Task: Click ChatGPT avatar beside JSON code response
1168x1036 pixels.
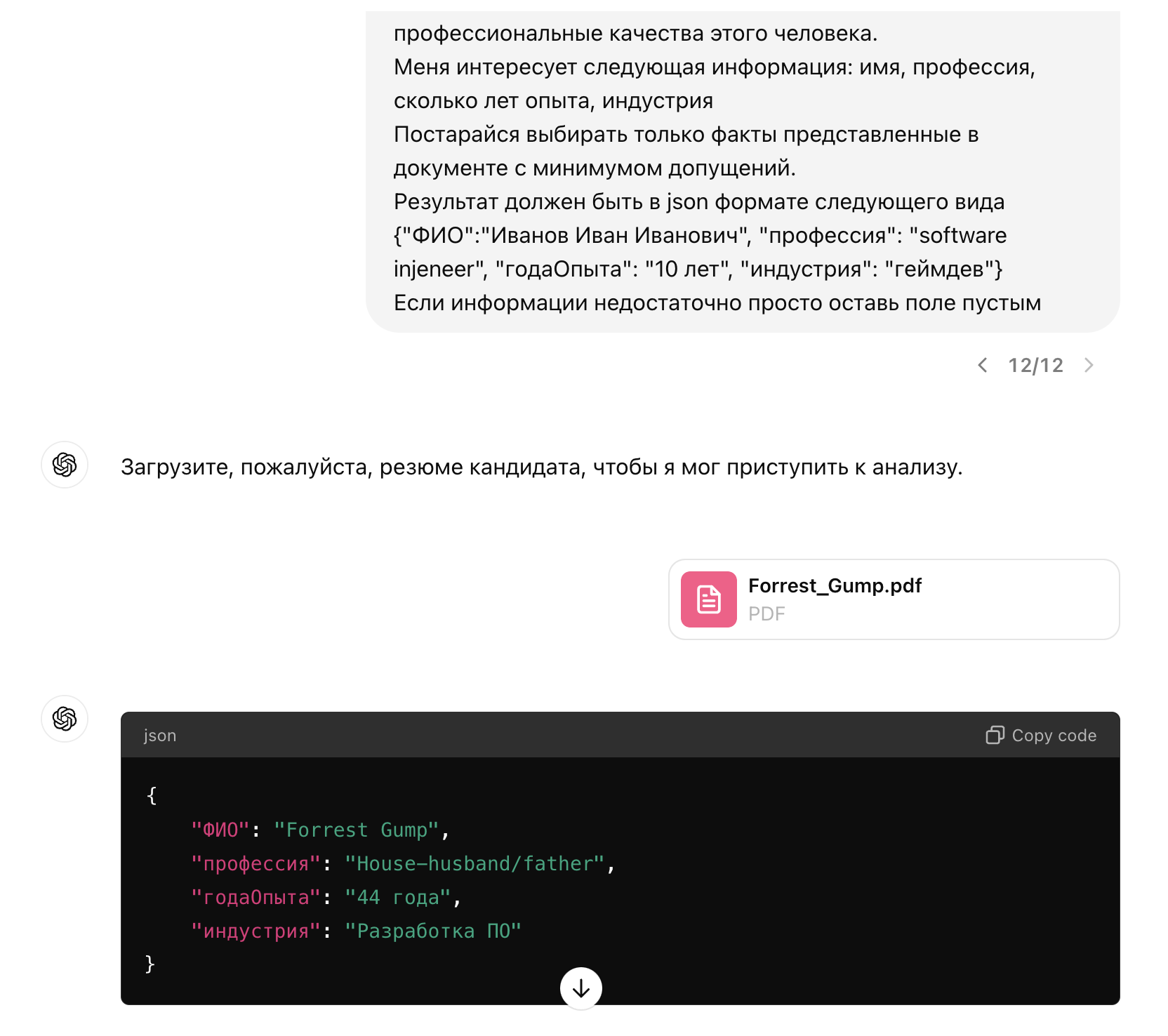Action: [65, 719]
